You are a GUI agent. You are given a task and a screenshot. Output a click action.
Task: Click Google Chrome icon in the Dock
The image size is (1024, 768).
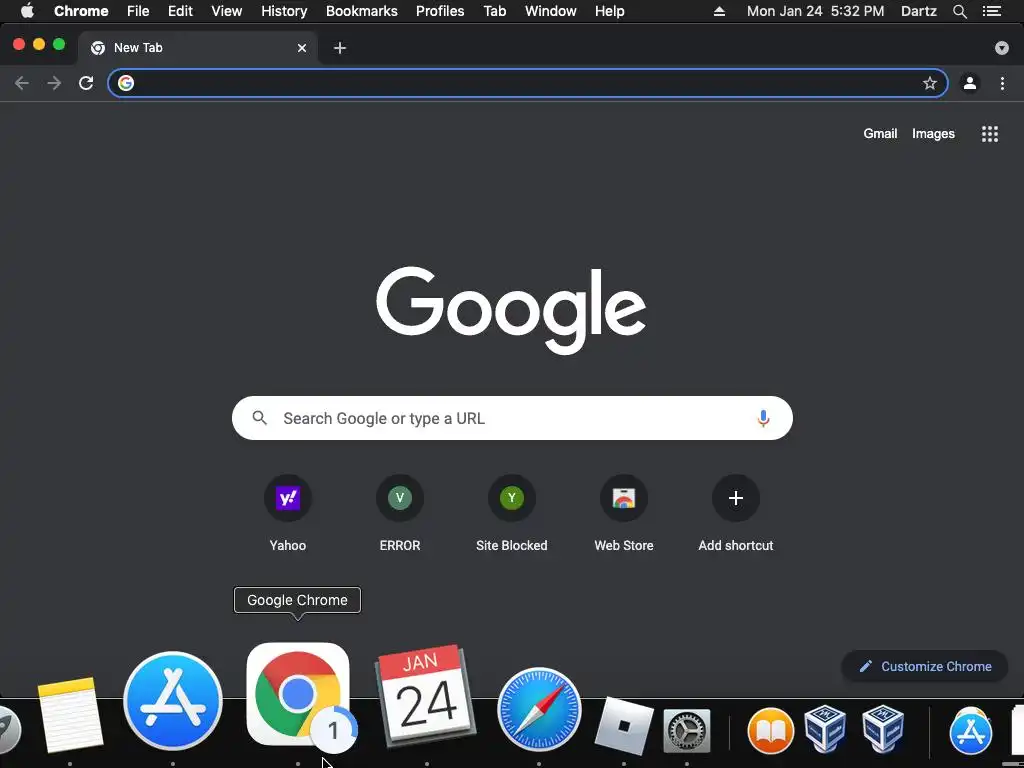(298, 694)
